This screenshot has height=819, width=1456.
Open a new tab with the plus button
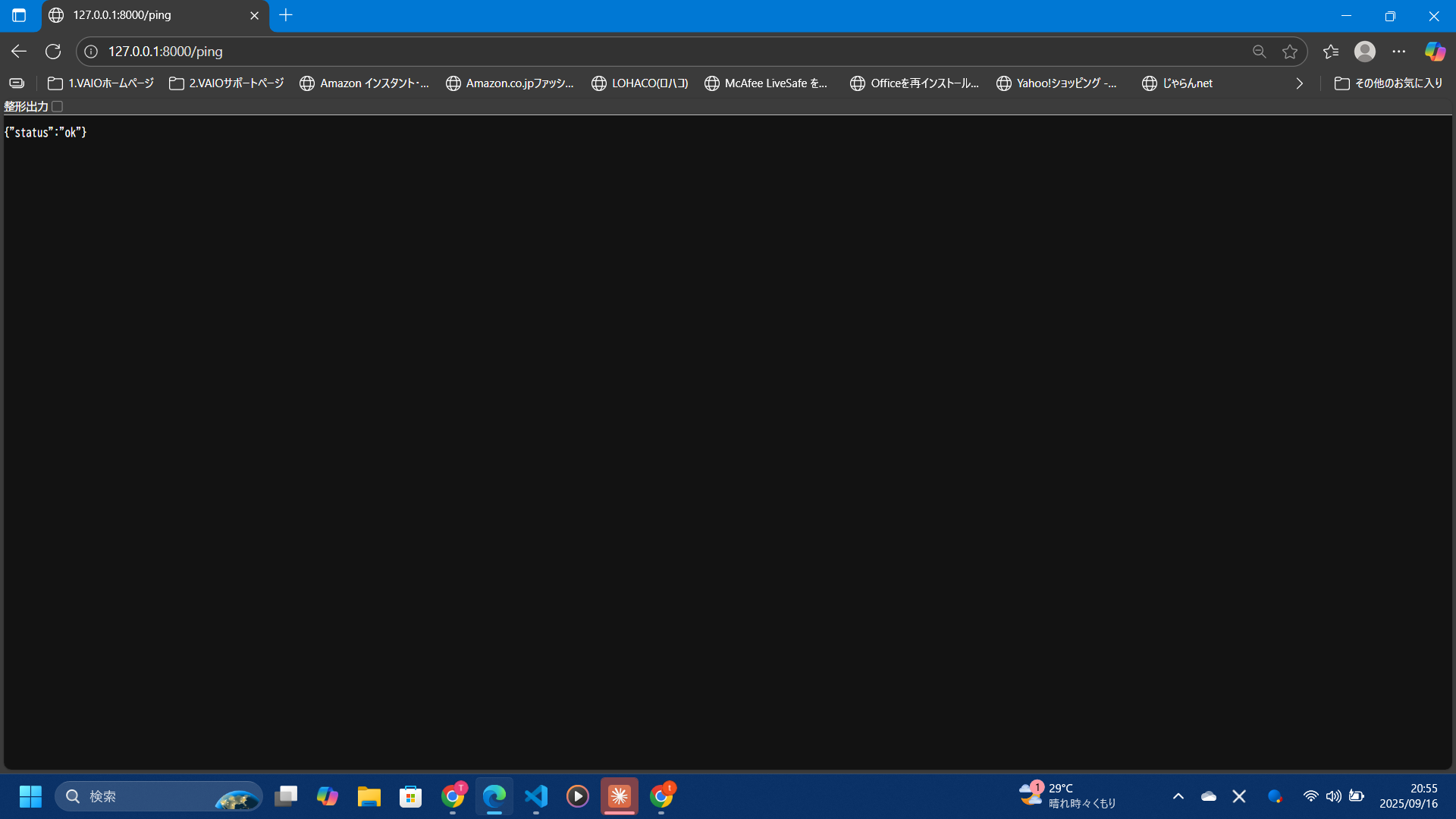(286, 15)
